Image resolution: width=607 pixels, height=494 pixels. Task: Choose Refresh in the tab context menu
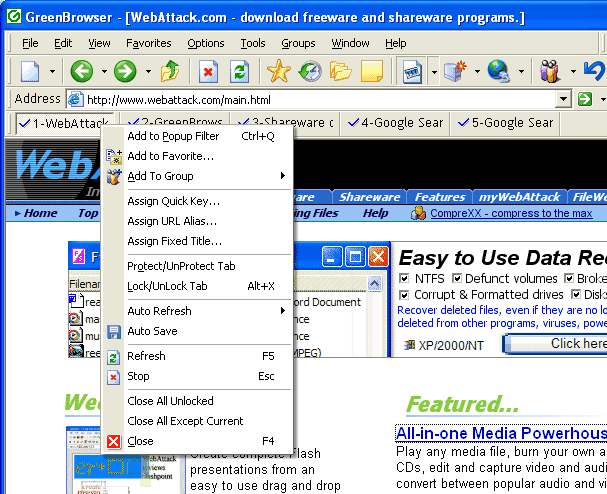[x=197, y=356]
